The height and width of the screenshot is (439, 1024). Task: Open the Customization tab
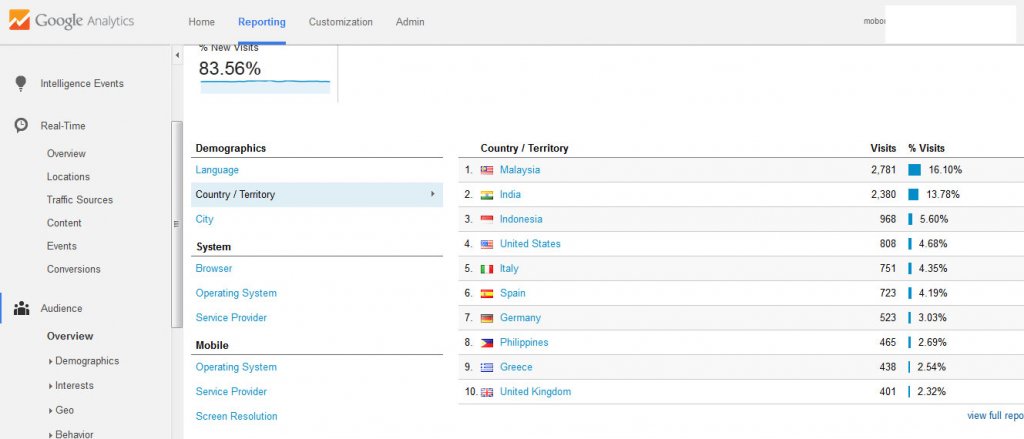pyautogui.click(x=340, y=22)
